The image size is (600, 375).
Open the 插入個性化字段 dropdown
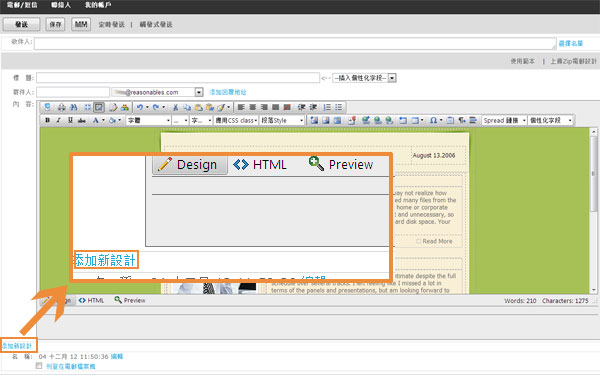364,78
